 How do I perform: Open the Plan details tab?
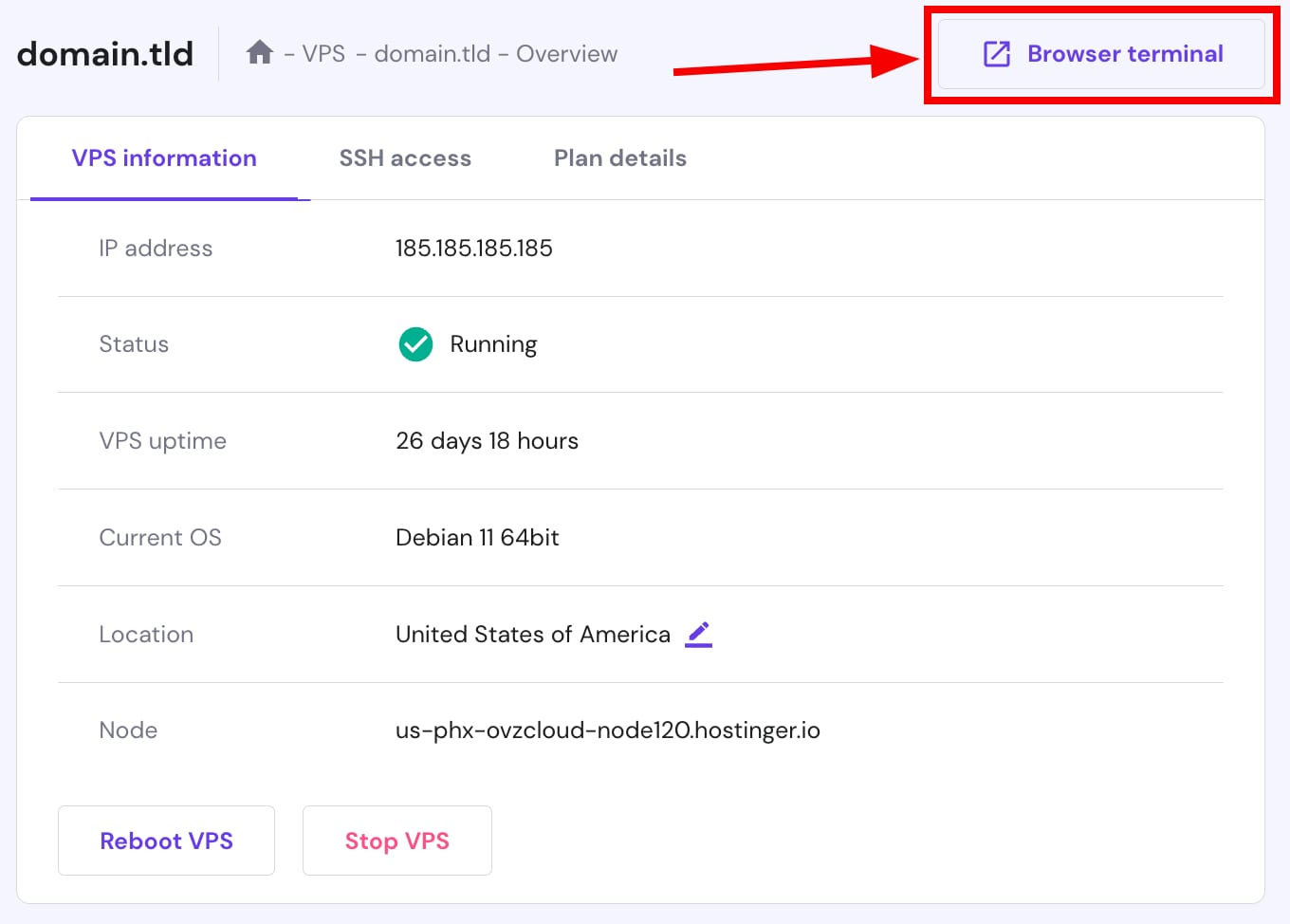click(620, 158)
